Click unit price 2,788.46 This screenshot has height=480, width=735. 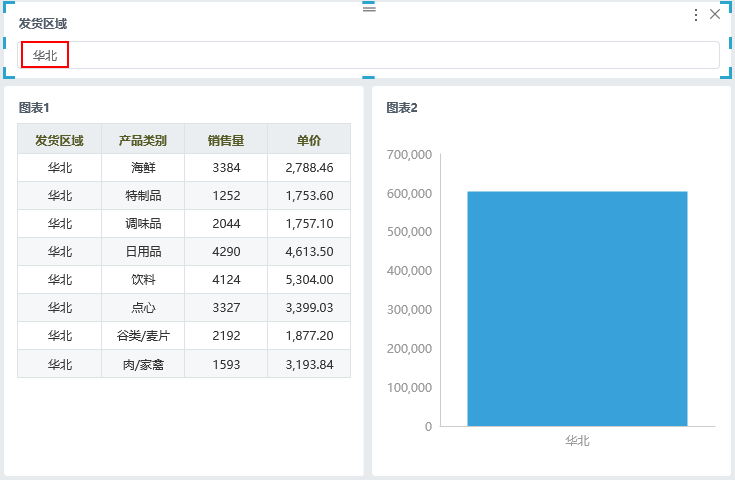(309, 168)
